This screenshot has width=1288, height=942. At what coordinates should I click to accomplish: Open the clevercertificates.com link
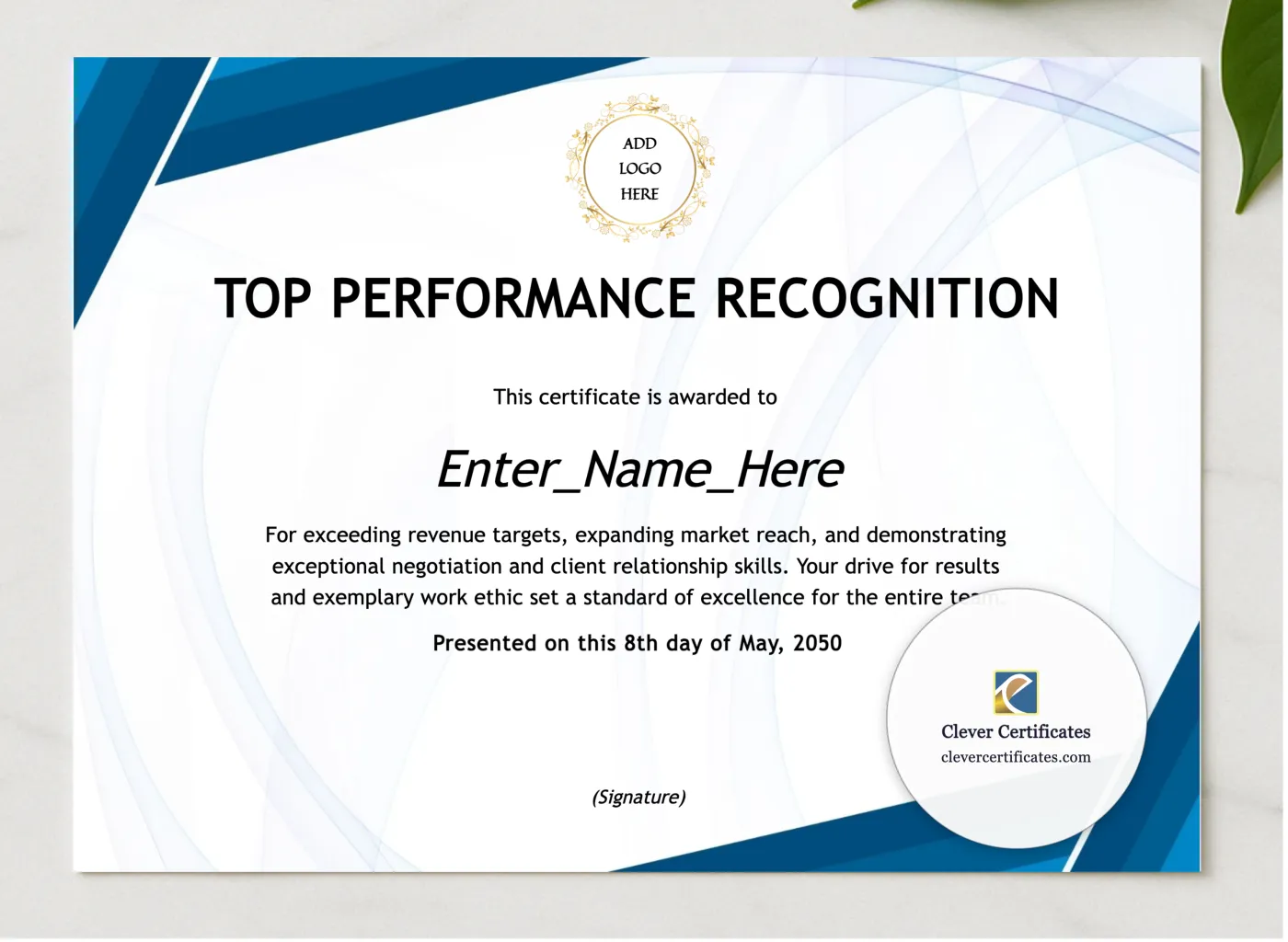[x=1016, y=757]
